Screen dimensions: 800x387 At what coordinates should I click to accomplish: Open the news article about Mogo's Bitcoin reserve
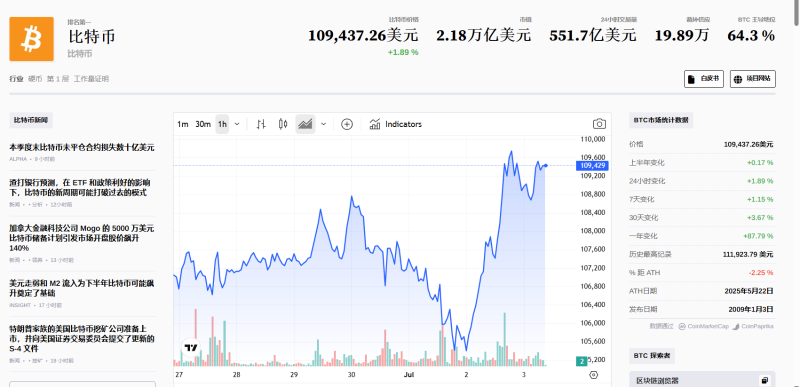82,238
